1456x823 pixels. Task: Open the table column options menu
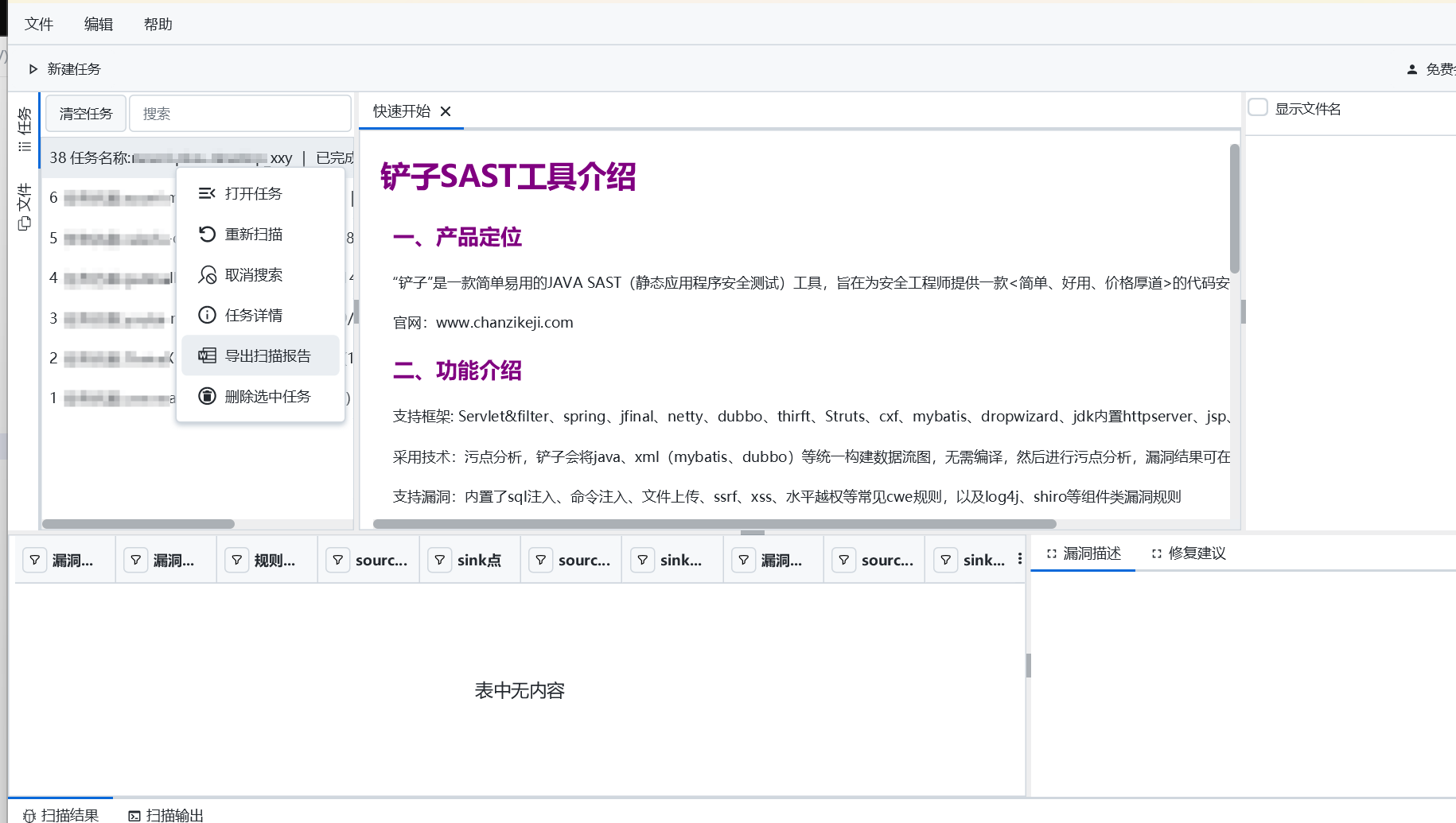(1019, 559)
